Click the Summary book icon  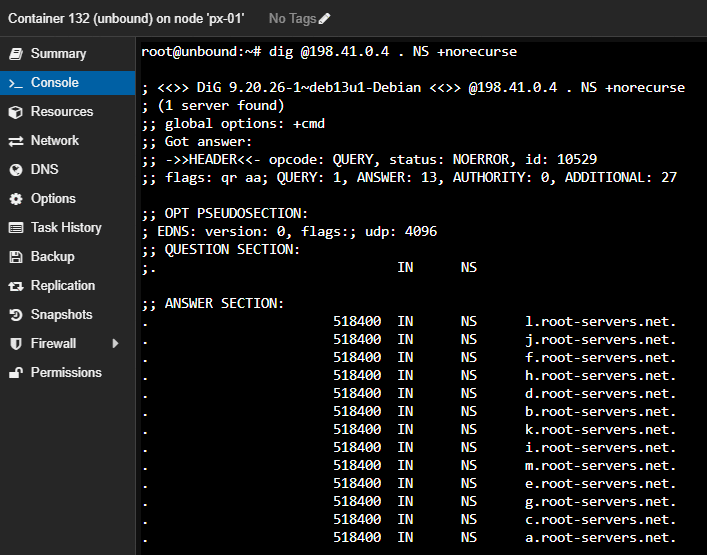click(16, 54)
